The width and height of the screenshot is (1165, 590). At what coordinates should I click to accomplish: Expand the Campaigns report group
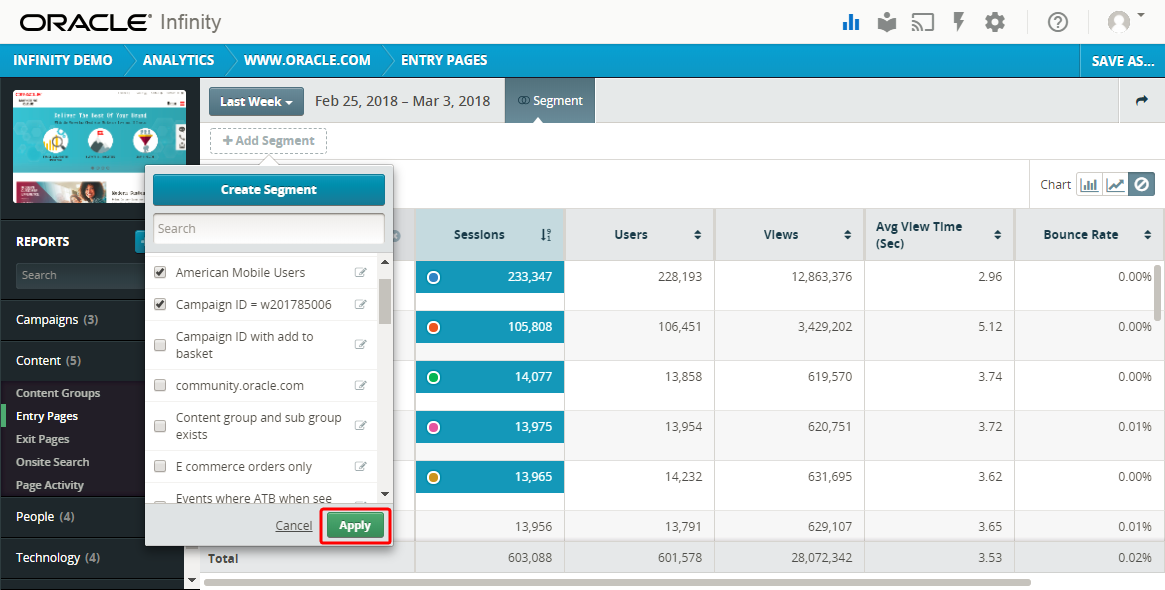[x=57, y=320]
